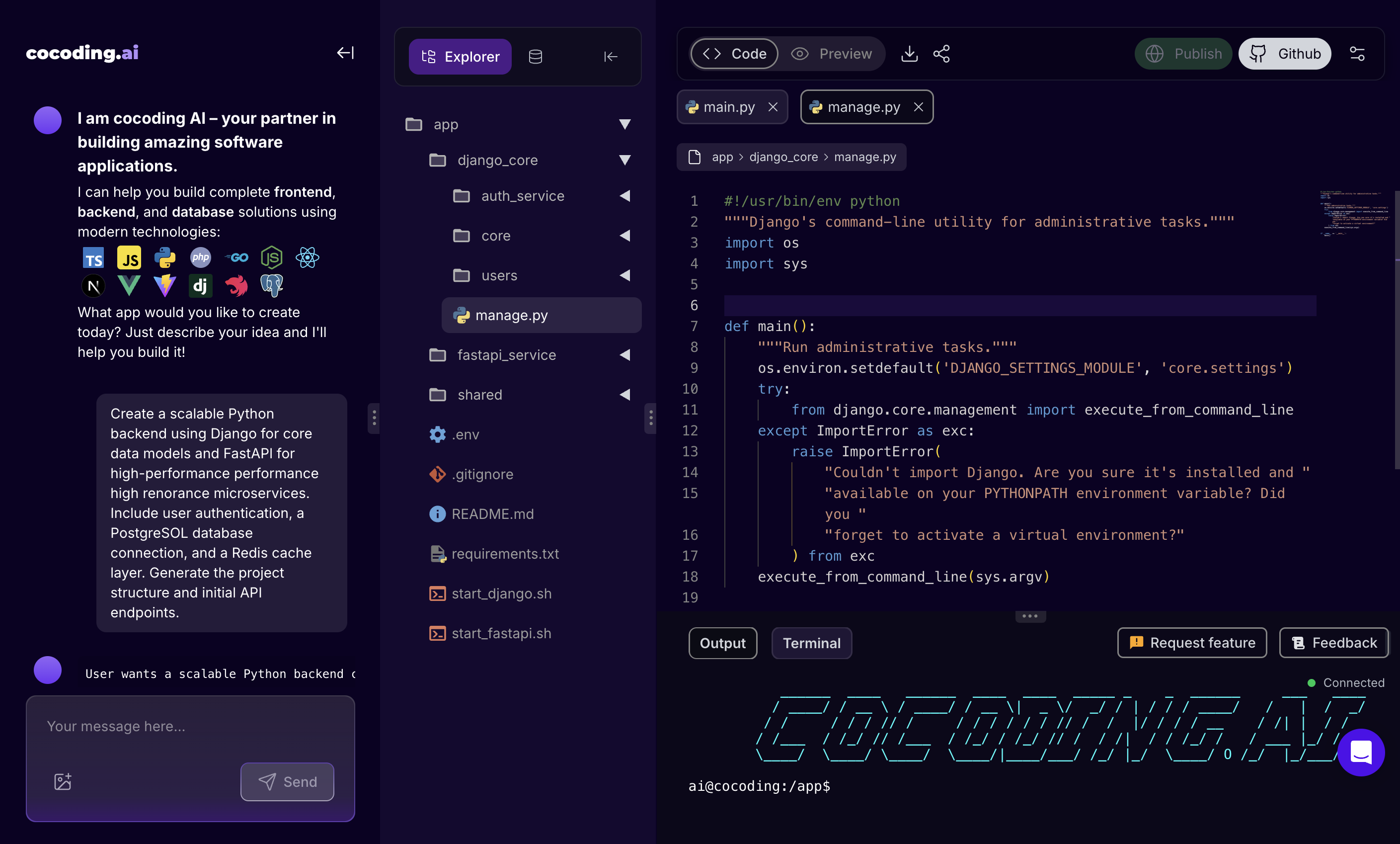Collapse the explorer panel icon
Image resolution: width=1400 pixels, height=844 pixels.
[x=610, y=57]
